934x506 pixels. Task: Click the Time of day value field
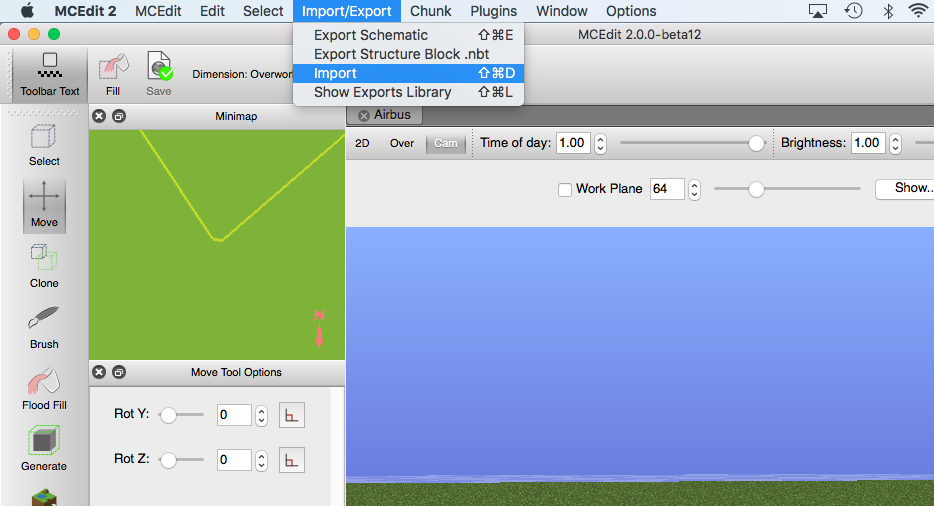tap(573, 143)
